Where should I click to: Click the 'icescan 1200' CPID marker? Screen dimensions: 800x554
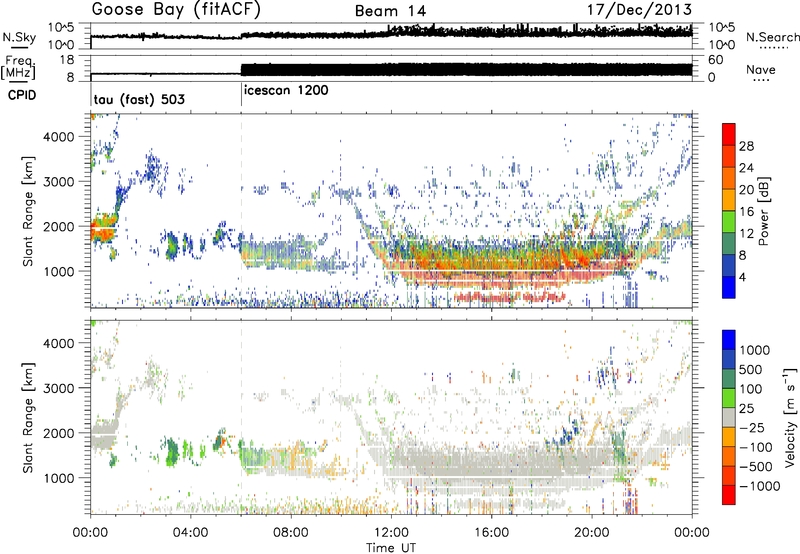(286, 90)
